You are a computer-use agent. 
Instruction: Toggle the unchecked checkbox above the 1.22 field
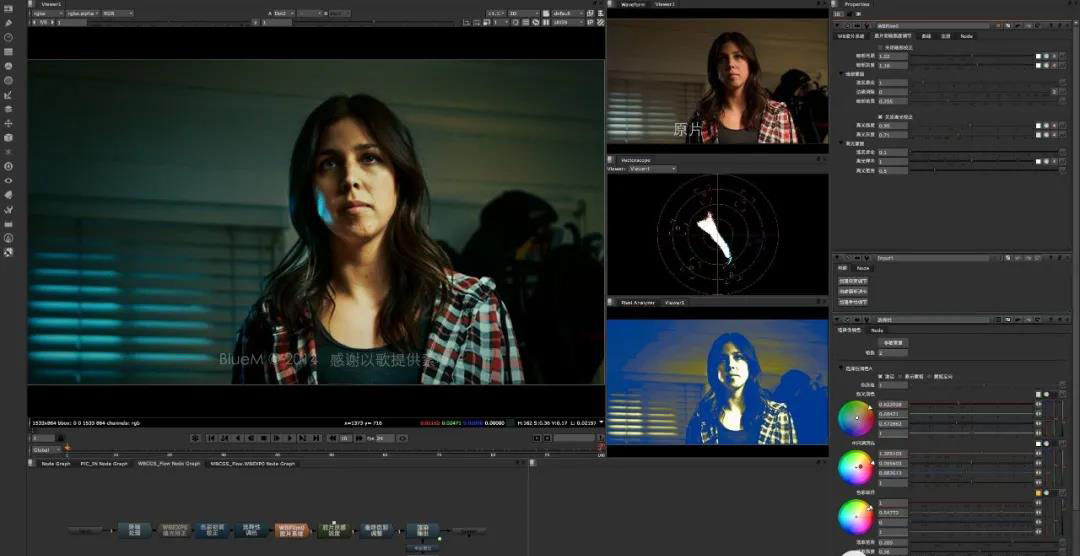pyautogui.click(x=880, y=48)
